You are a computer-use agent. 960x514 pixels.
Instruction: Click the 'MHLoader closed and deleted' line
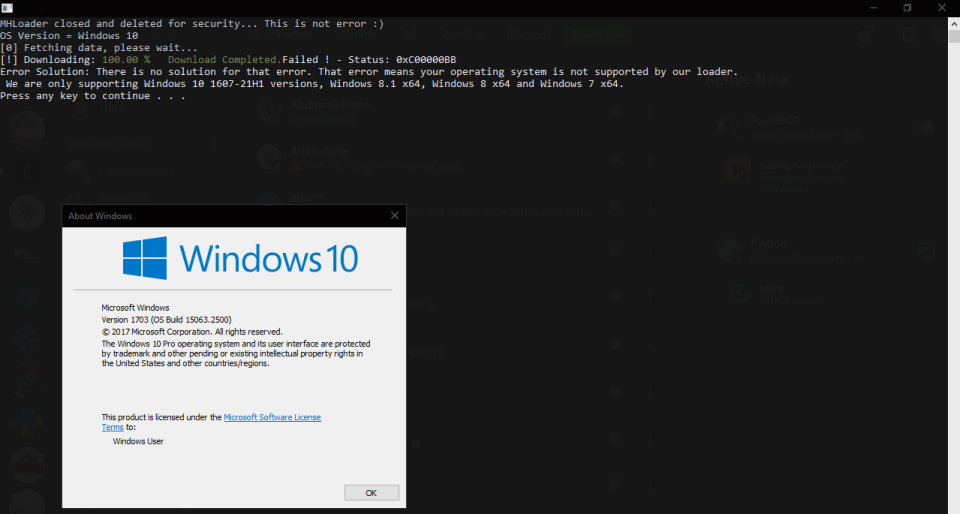(x=192, y=23)
